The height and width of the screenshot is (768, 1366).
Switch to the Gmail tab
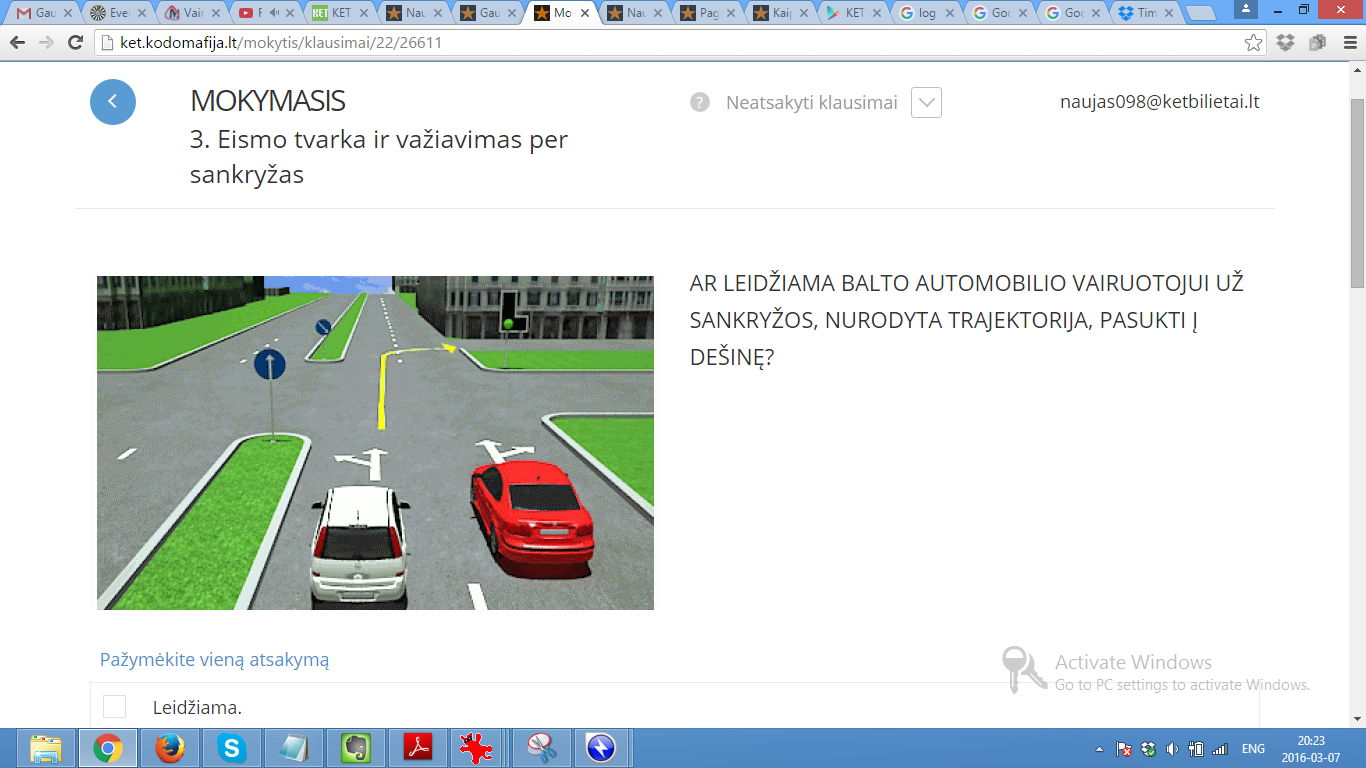[40, 13]
